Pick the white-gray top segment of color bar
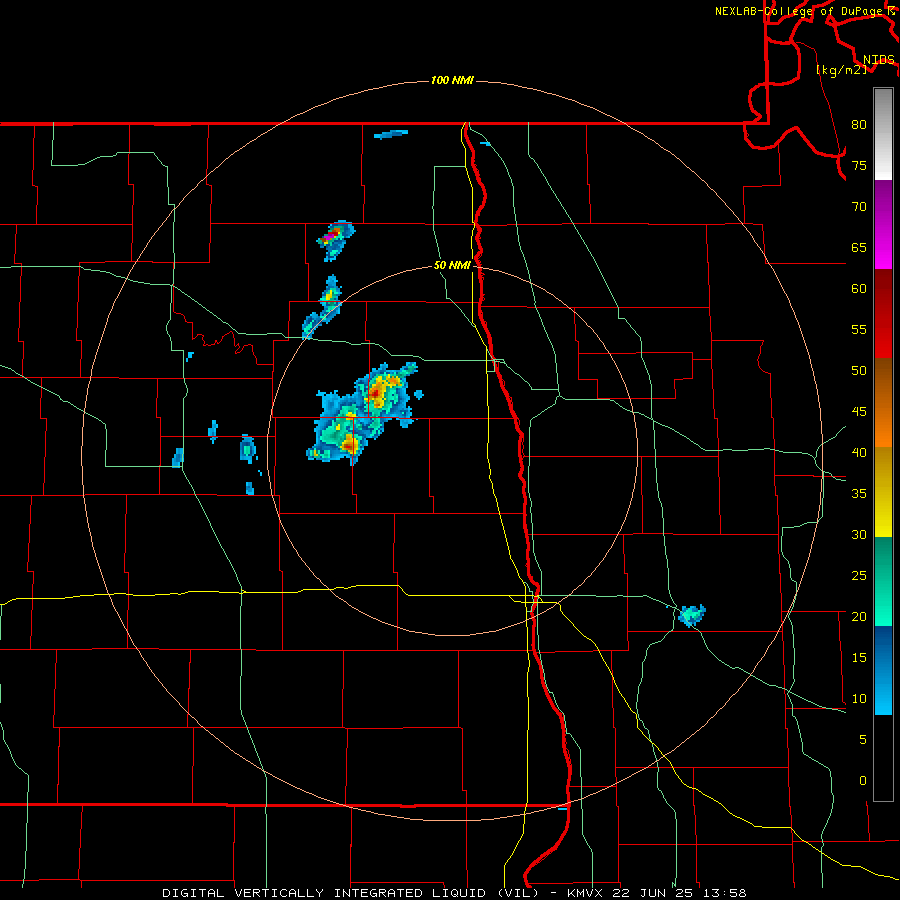This screenshot has height=900, width=900. [x=883, y=134]
